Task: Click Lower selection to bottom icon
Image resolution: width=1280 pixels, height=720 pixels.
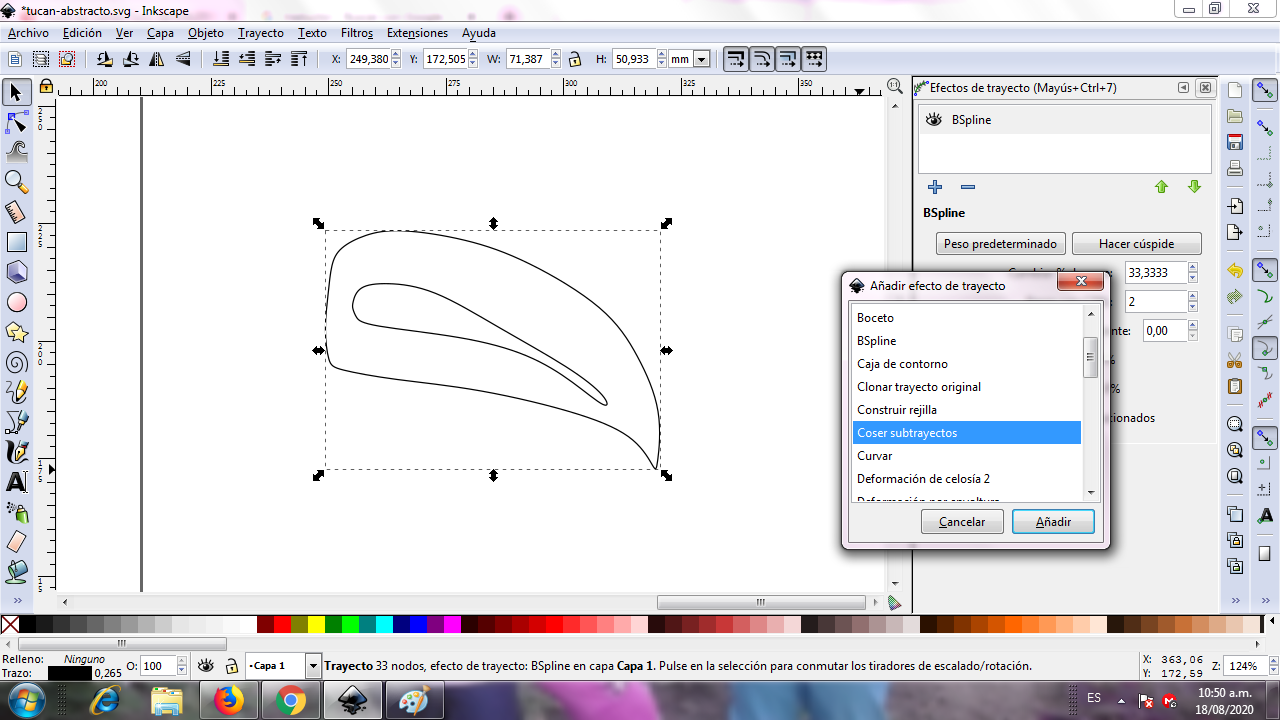Action: coord(221,59)
